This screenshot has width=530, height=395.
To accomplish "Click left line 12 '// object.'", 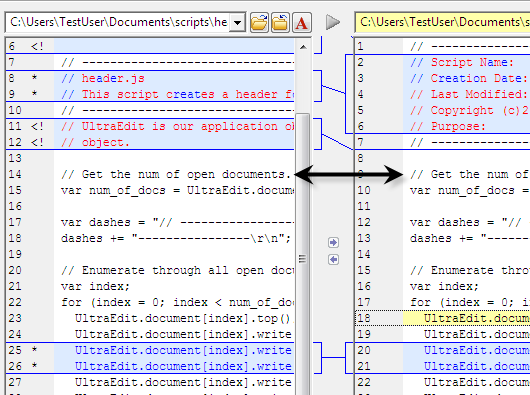I will [x=95, y=142].
